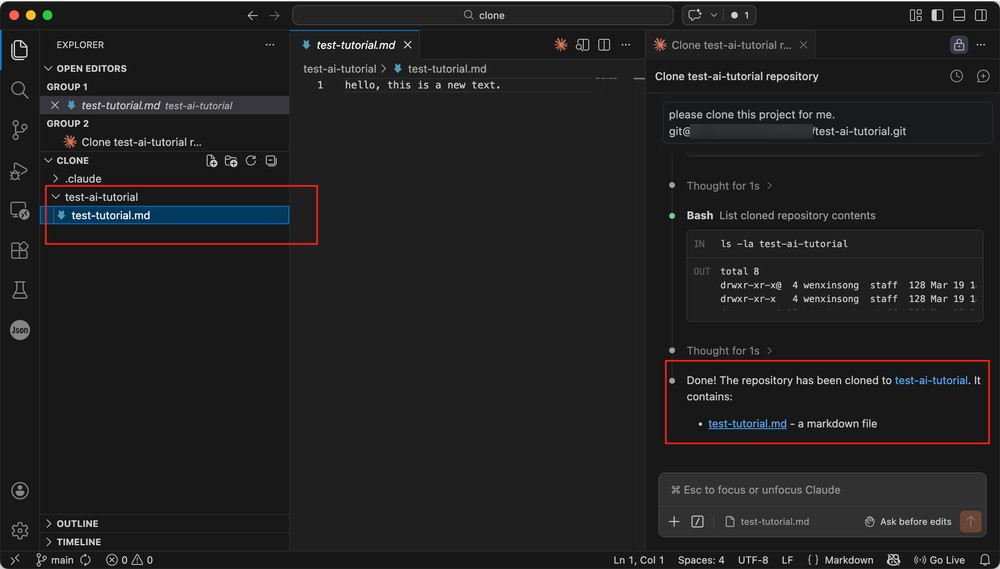Customize editor layout
The width and height of the screenshot is (1000, 569).
coord(916,15)
